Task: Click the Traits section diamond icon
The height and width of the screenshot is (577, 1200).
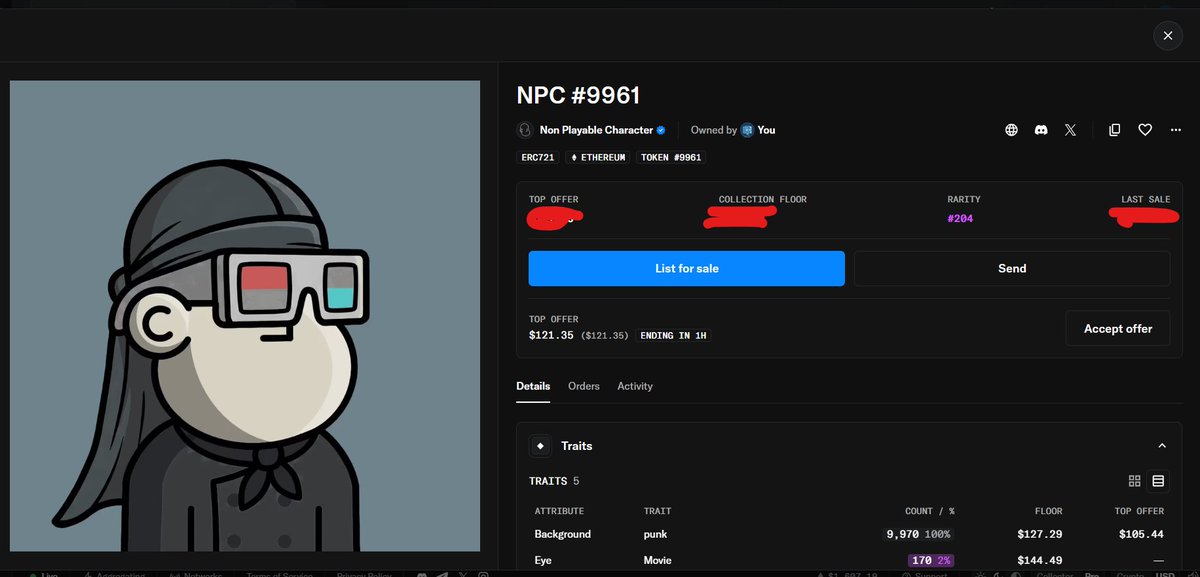Action: pyautogui.click(x=541, y=446)
